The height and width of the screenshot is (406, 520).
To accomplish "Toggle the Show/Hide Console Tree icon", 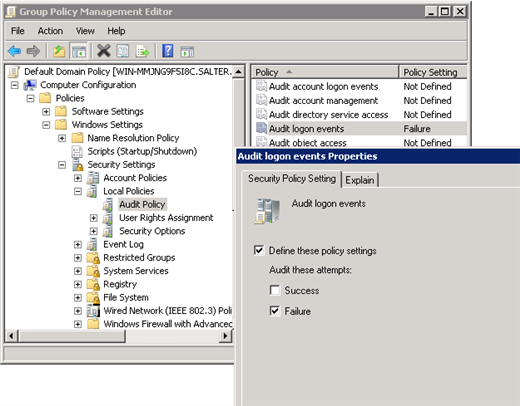I will click(x=79, y=51).
